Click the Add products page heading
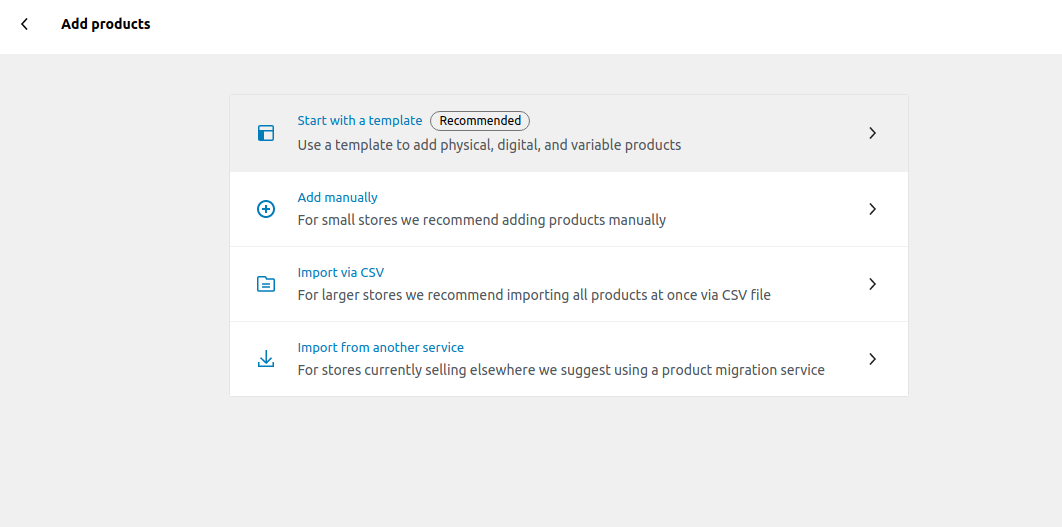 106,24
